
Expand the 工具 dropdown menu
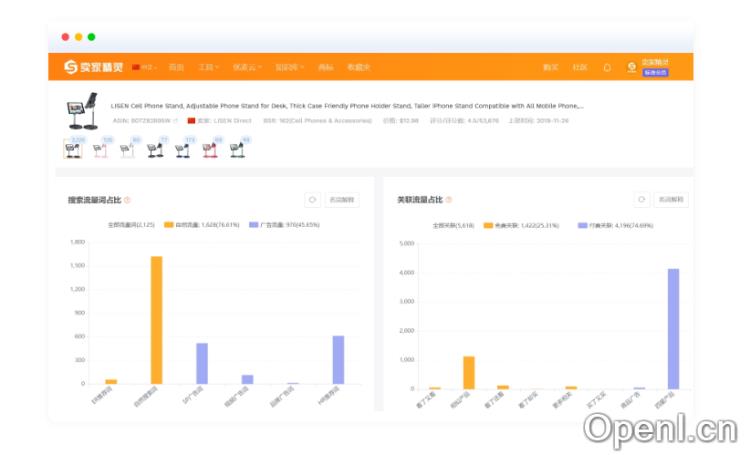pos(208,67)
